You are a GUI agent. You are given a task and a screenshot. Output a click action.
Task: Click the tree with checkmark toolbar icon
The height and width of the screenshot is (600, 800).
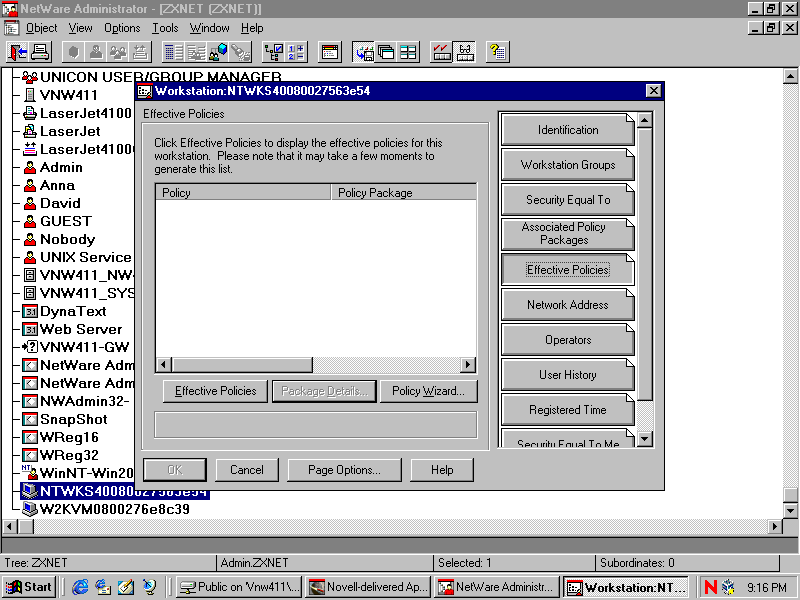click(273, 52)
